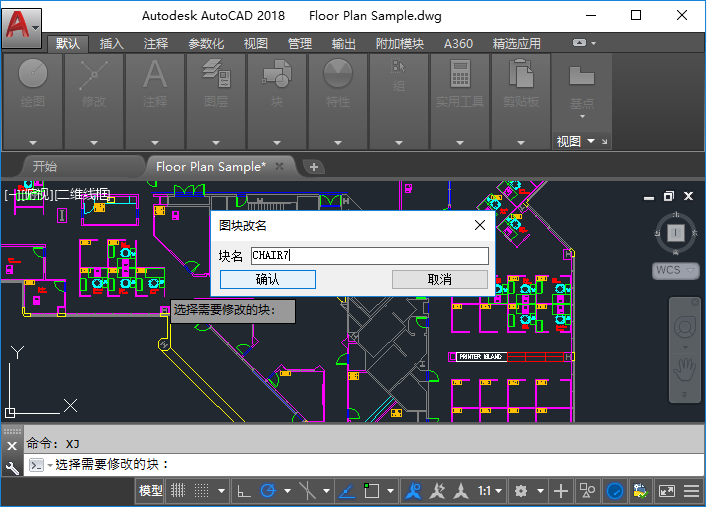Screen dimensions: 707x507
Task: Toggle object snap tracking
Action: tap(347, 491)
